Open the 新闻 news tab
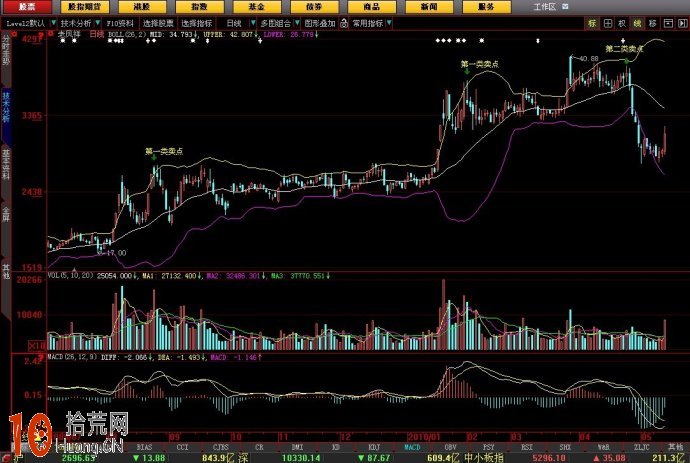Image resolution: width=690 pixels, height=463 pixels. click(x=429, y=7)
